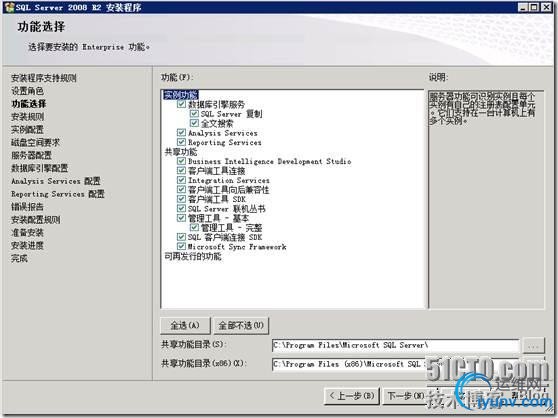
Task: Toggle the SQL Server 复制 checkbox
Action: pos(194,114)
